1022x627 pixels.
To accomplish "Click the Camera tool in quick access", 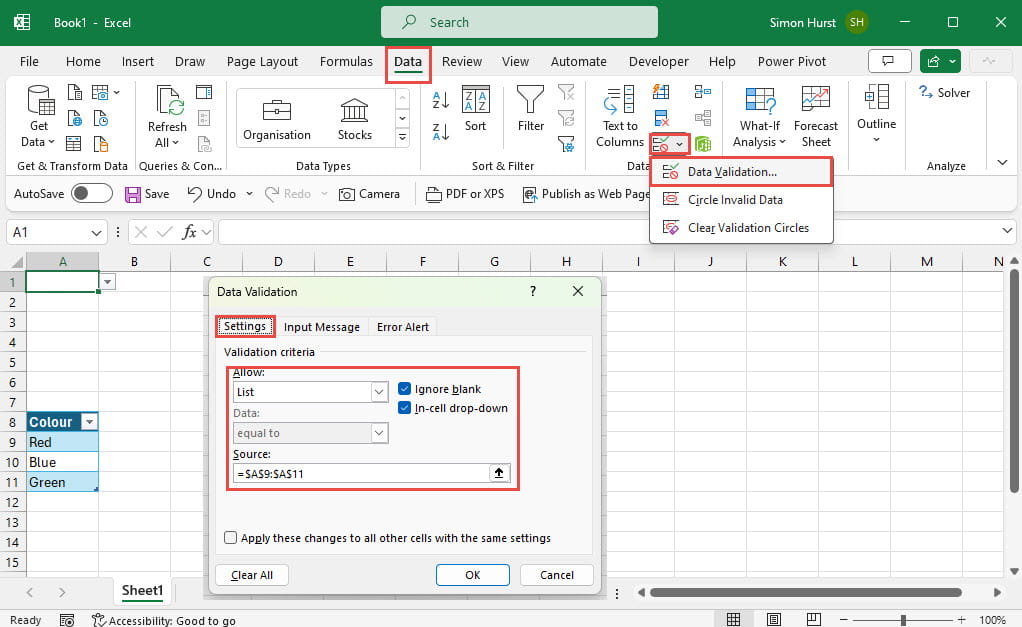I will (x=369, y=194).
